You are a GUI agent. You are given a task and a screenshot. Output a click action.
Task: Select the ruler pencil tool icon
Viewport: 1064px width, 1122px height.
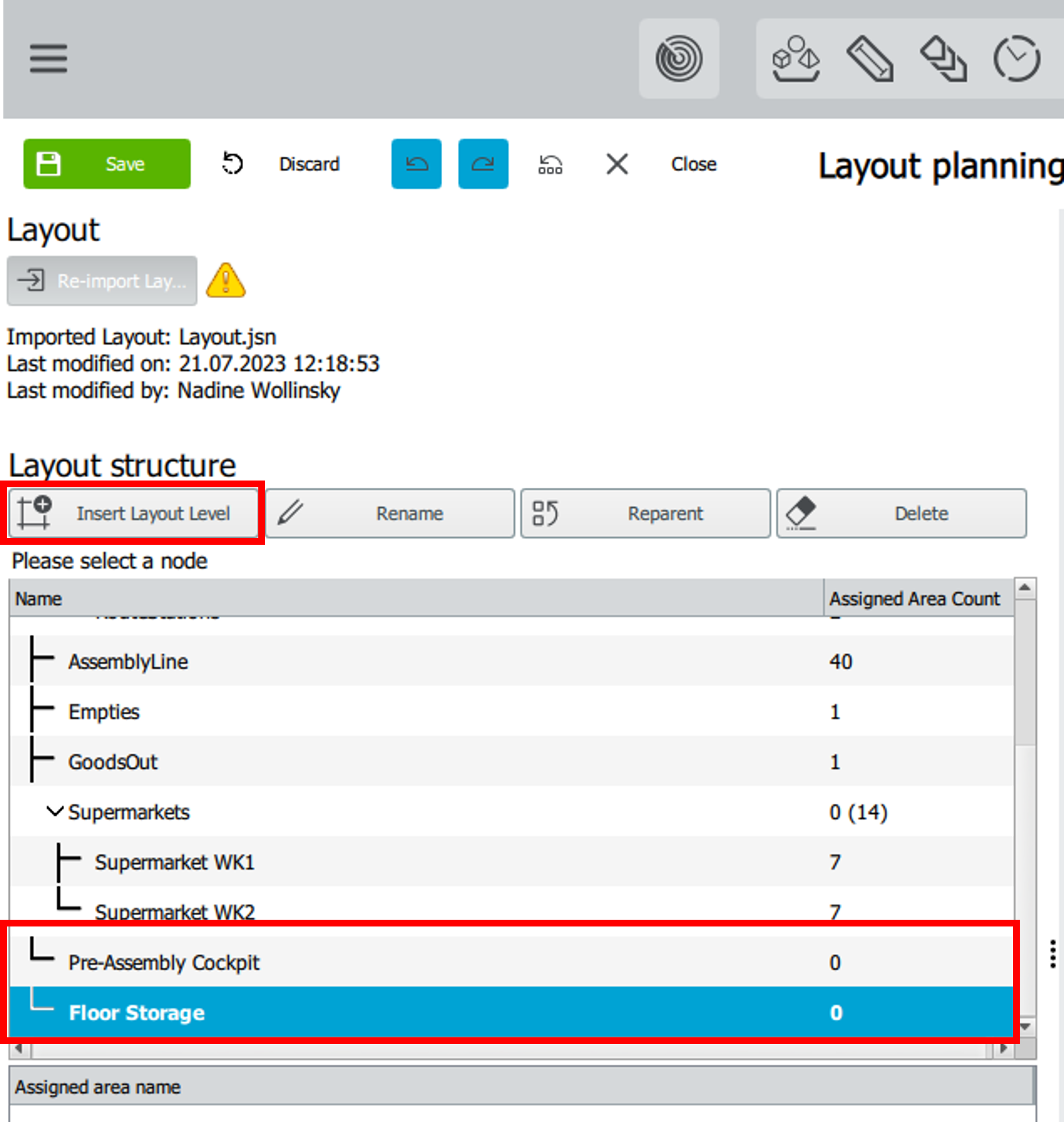point(869,58)
